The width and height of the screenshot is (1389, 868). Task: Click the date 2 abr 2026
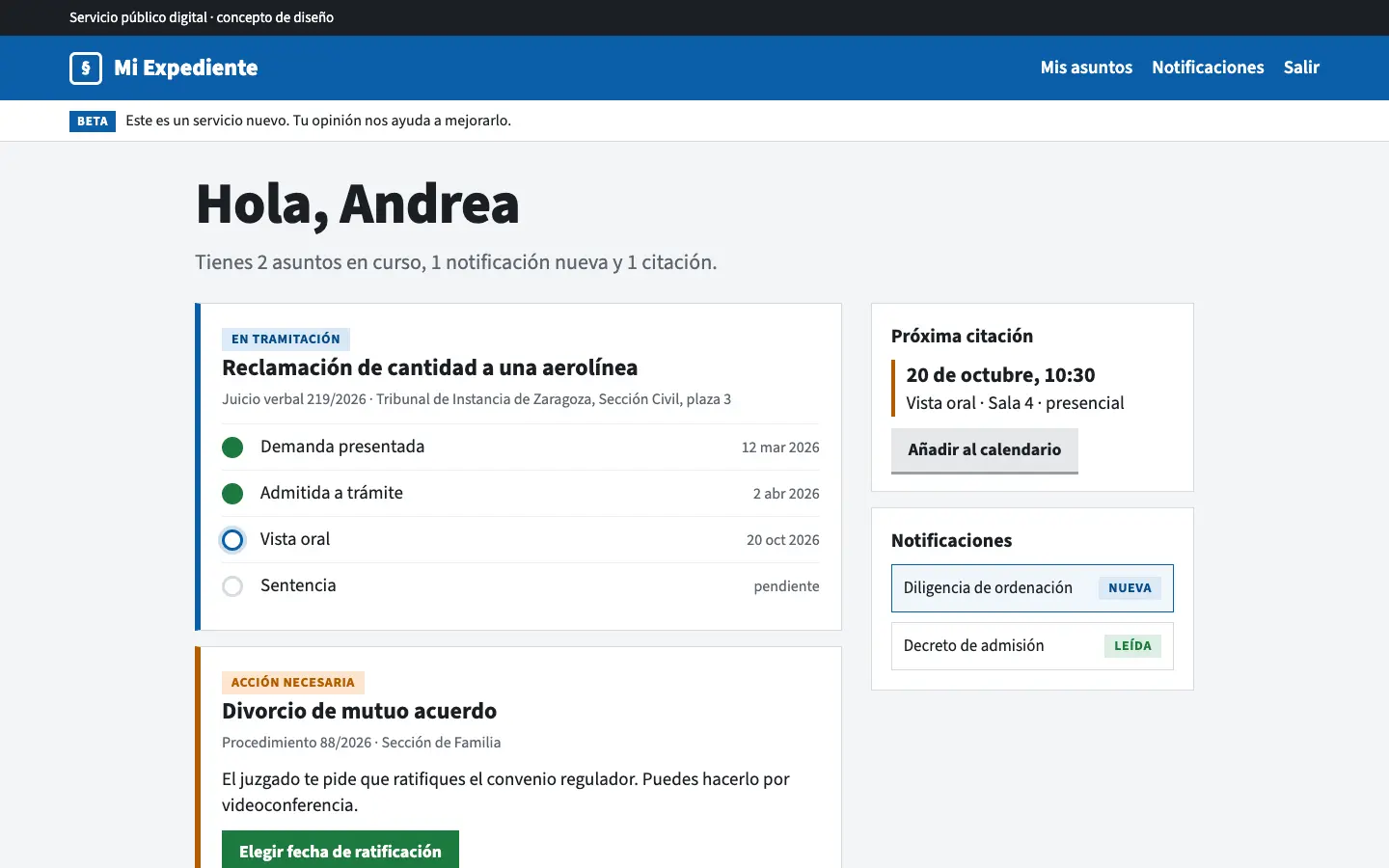[786, 494]
